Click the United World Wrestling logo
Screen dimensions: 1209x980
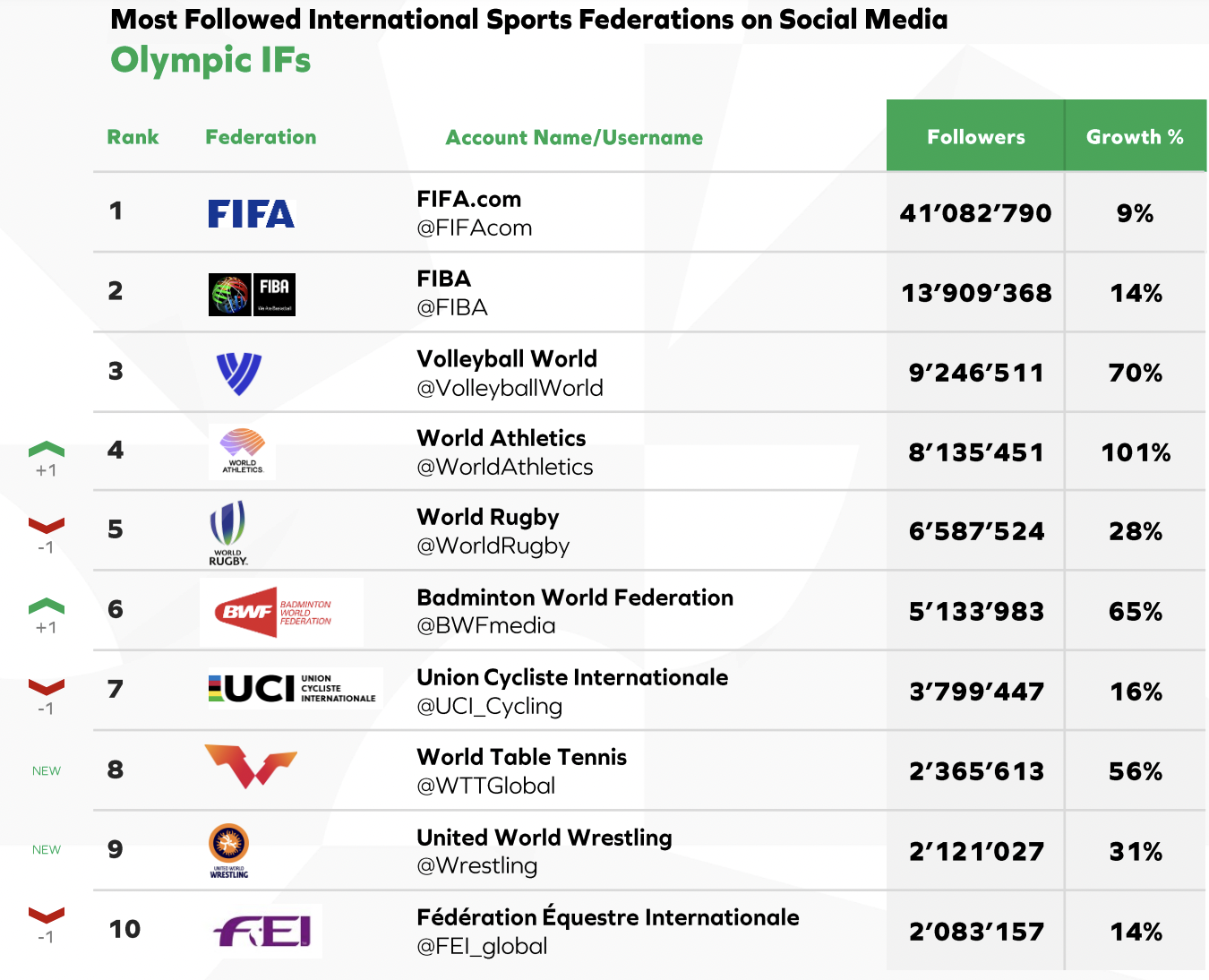(x=228, y=850)
